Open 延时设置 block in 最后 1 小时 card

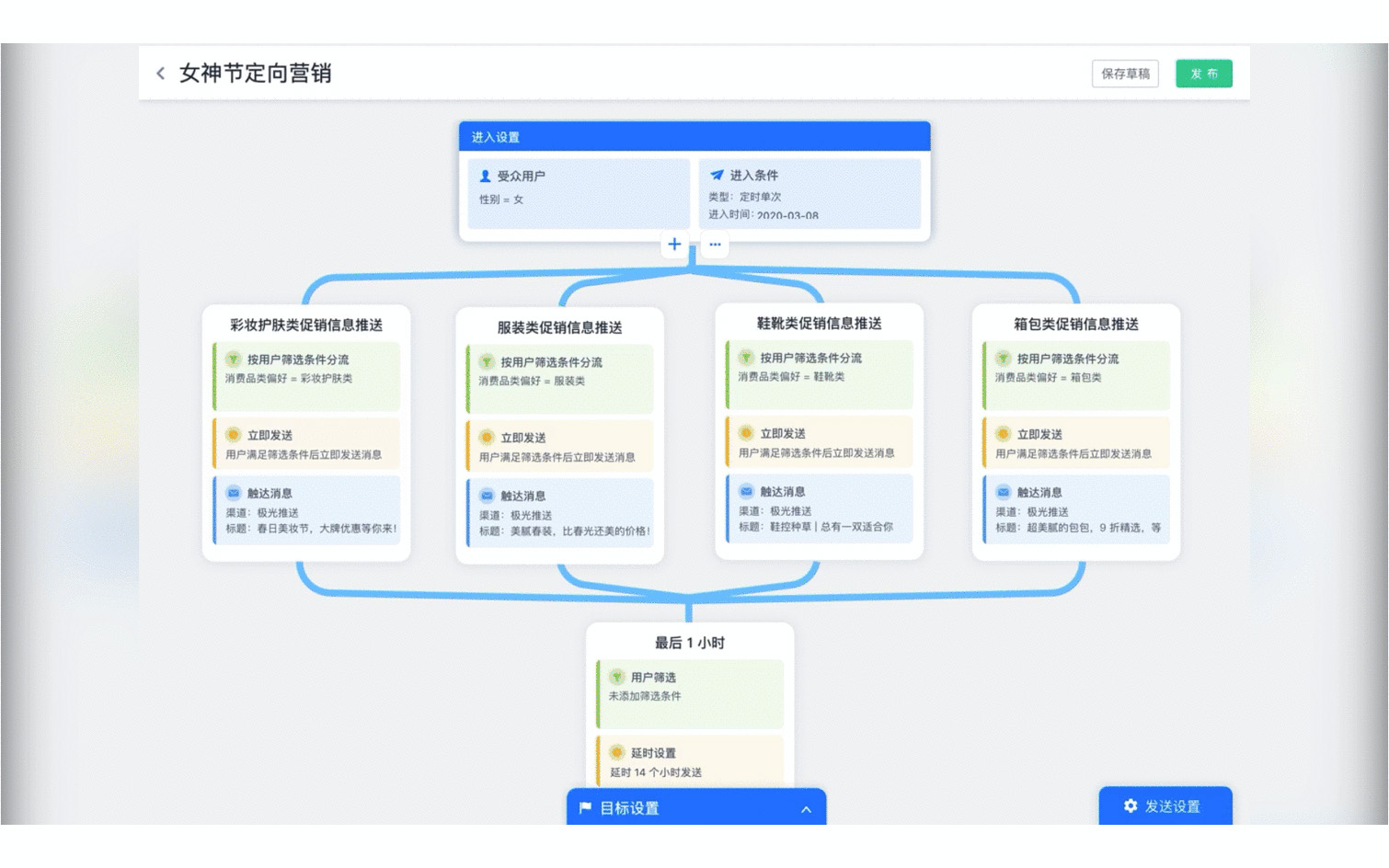click(x=690, y=761)
